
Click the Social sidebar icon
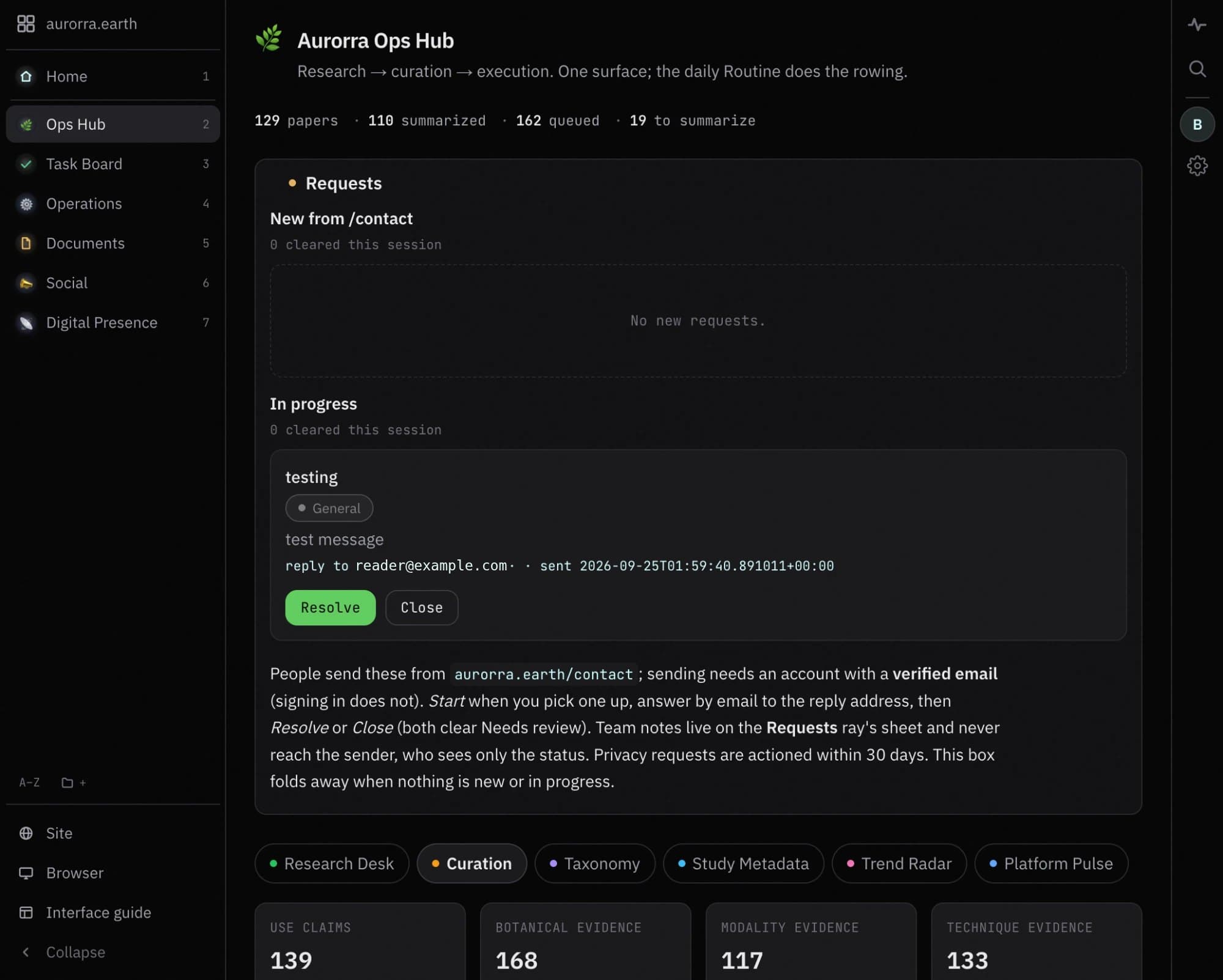pos(26,283)
